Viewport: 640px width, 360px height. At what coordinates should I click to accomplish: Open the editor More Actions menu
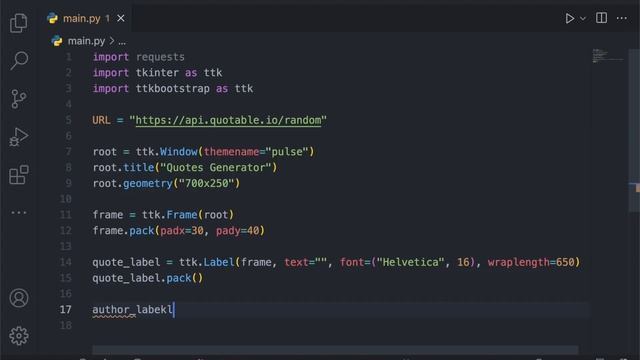[622, 18]
